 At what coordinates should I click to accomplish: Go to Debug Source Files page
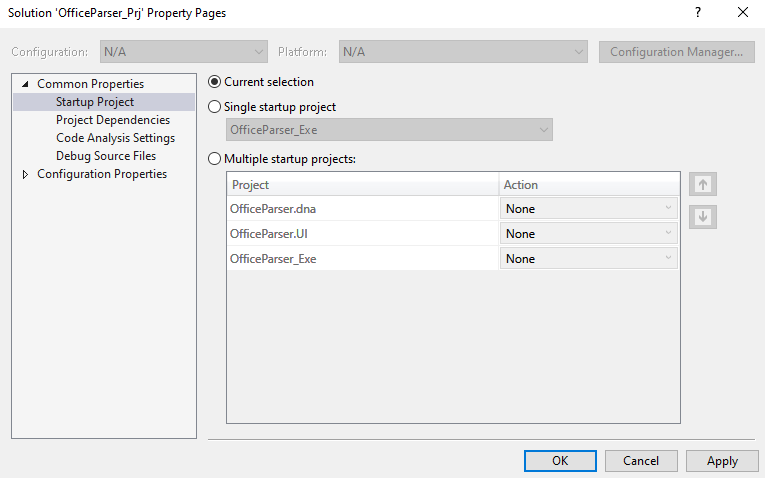(x=106, y=156)
